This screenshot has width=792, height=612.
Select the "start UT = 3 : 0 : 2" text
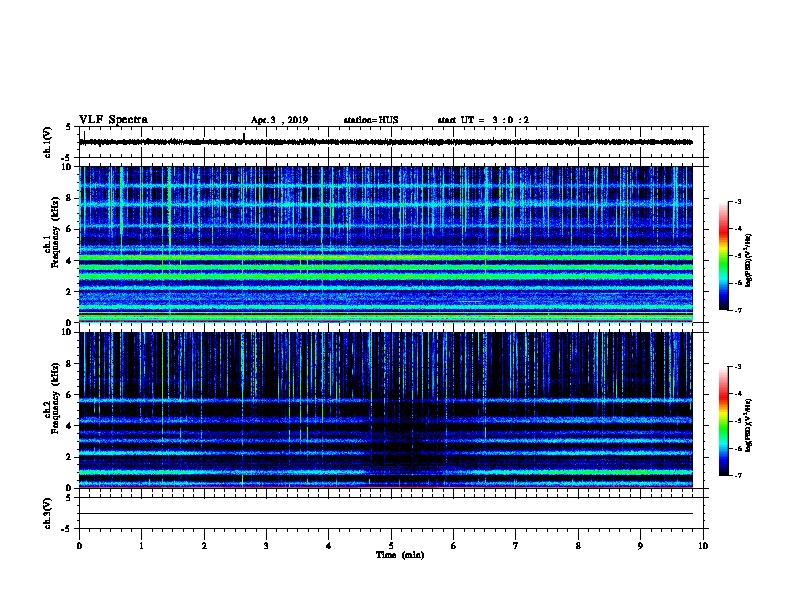pos(483,120)
